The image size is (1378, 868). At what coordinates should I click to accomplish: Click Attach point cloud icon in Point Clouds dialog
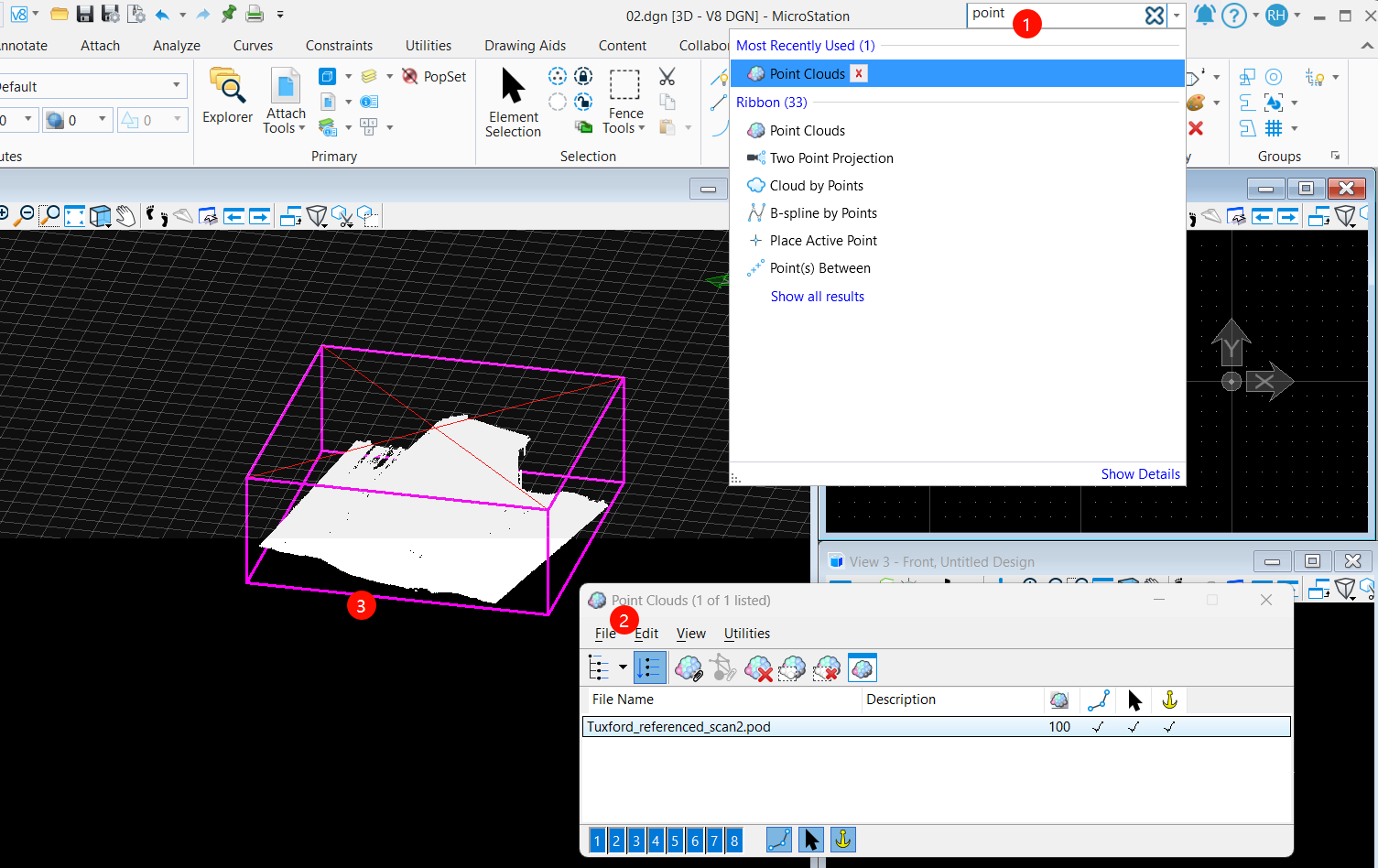(689, 668)
